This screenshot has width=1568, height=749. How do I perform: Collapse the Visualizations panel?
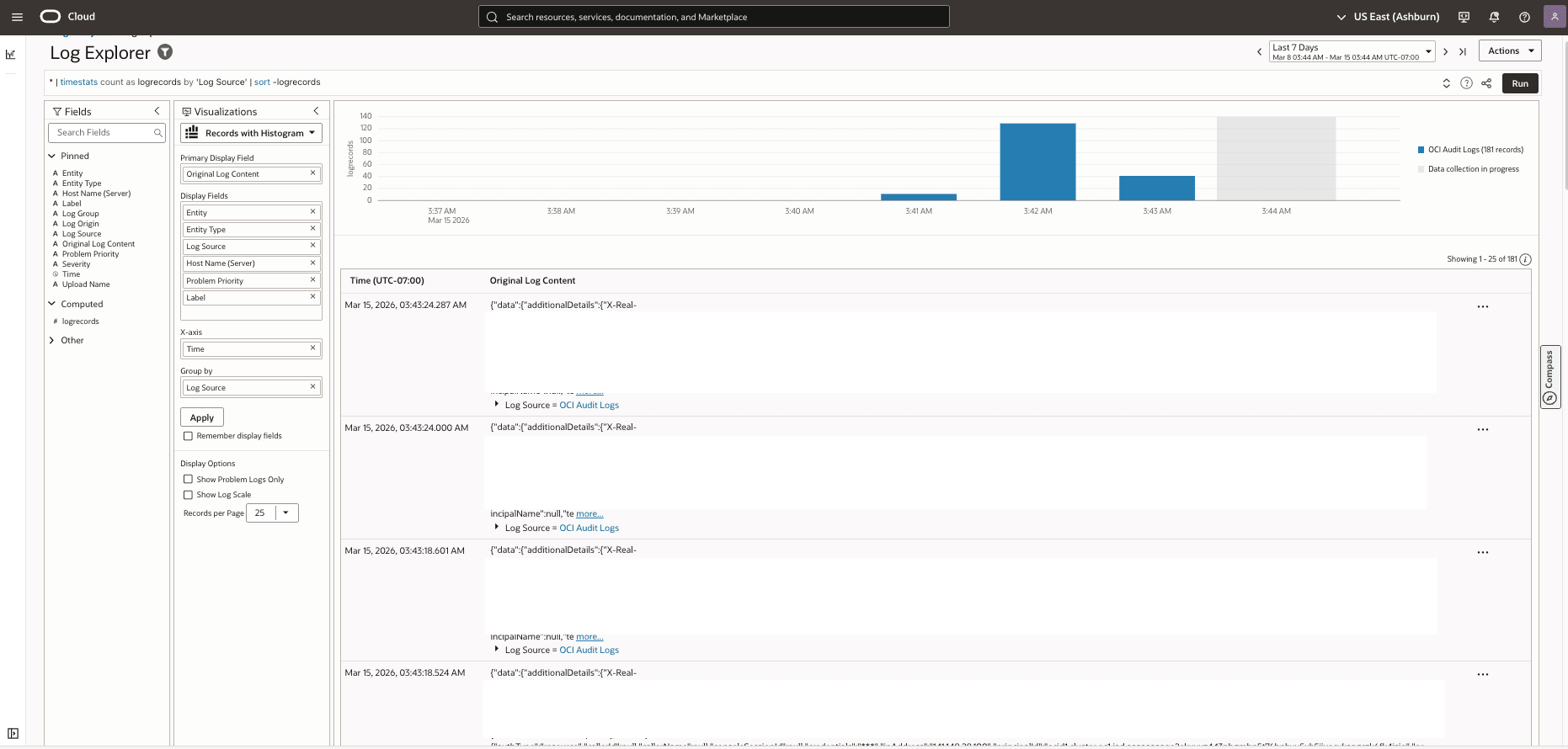click(x=316, y=111)
